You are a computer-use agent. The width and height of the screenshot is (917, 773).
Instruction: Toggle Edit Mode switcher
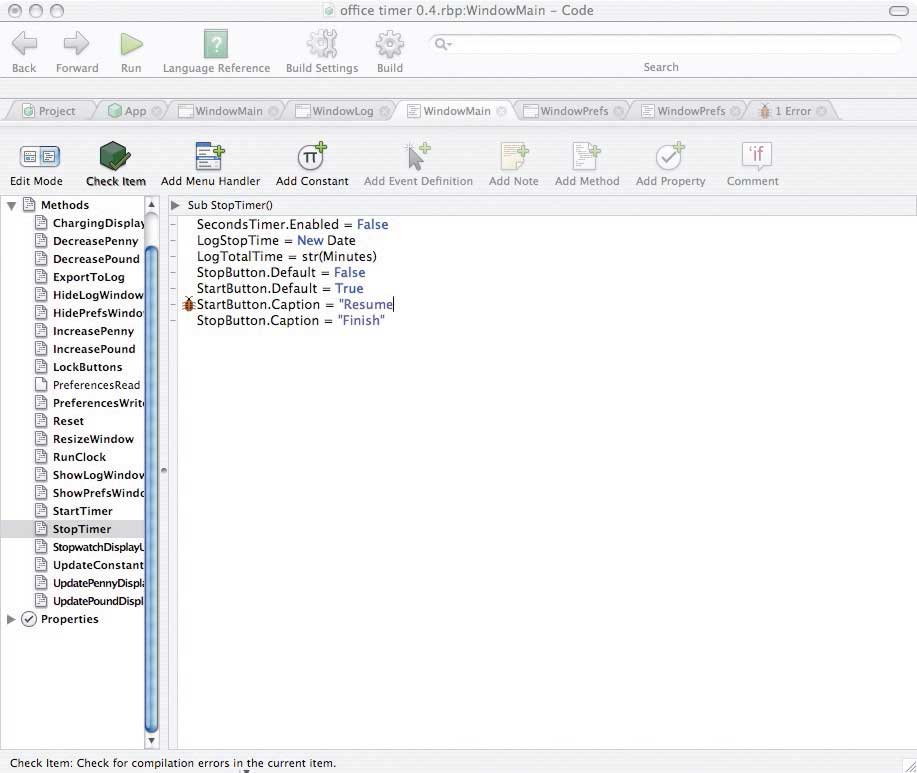(x=36, y=157)
